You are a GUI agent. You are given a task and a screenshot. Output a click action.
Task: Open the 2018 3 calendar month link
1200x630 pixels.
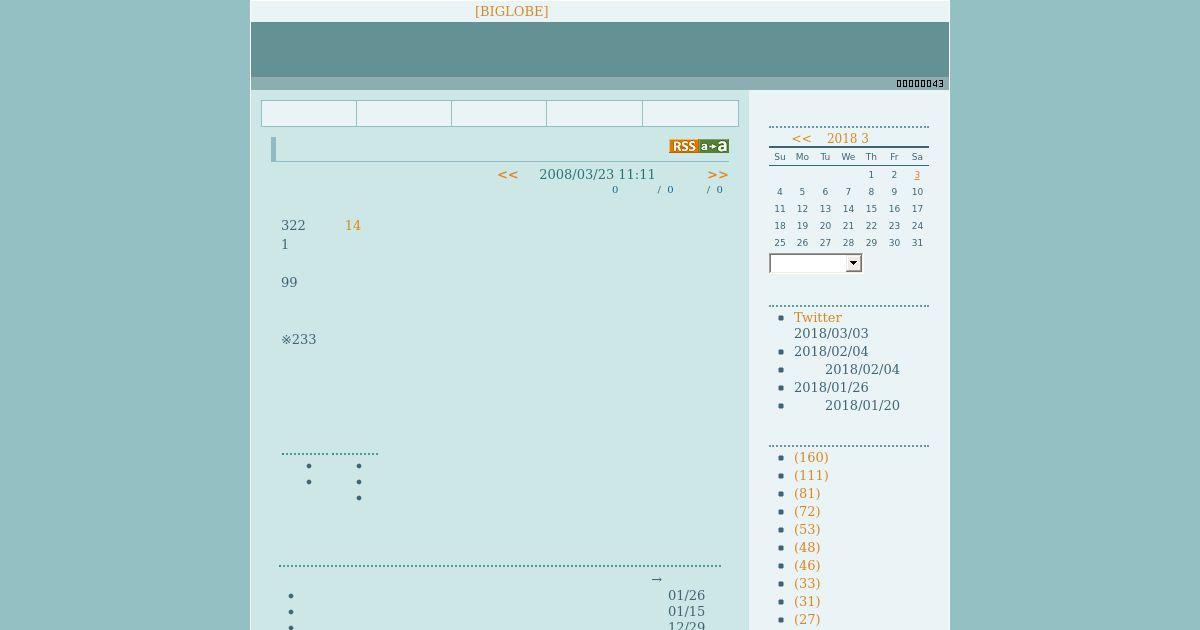tap(848, 139)
